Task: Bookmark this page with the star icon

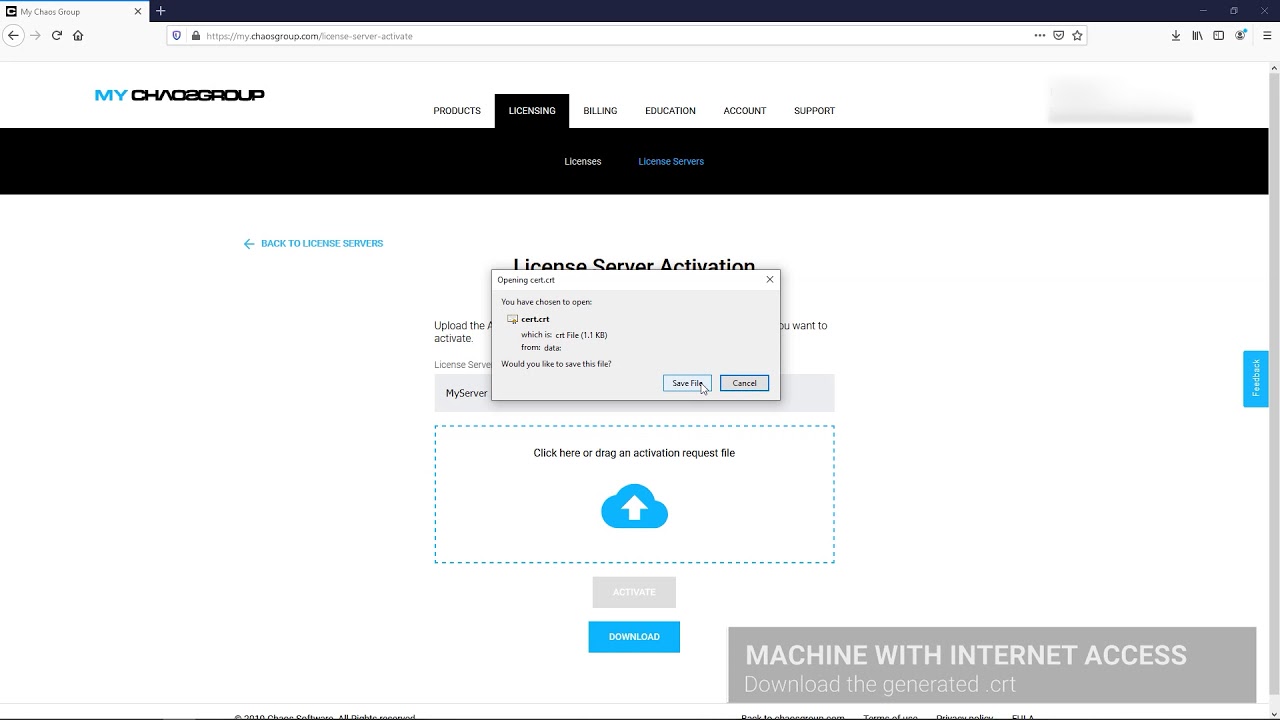Action: tap(1077, 35)
